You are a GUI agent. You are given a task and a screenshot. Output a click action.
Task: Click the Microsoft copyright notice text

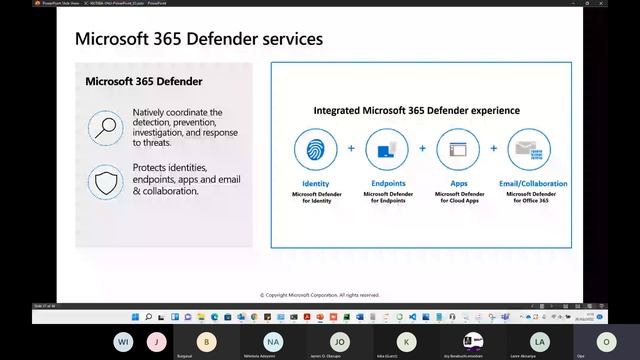point(320,295)
